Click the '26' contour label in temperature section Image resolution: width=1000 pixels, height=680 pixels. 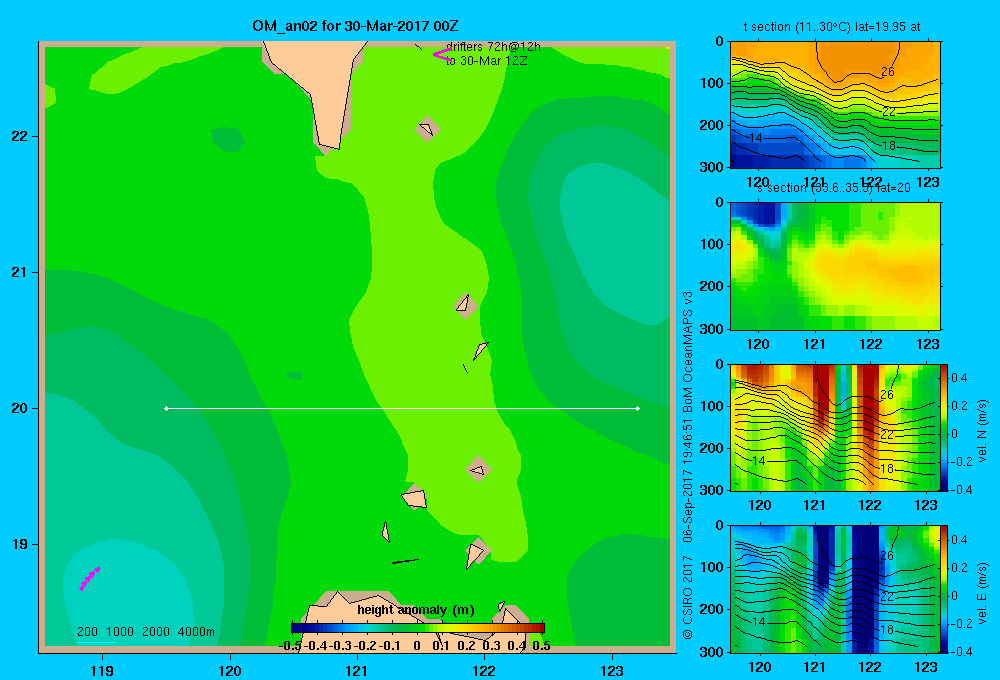pos(888,71)
